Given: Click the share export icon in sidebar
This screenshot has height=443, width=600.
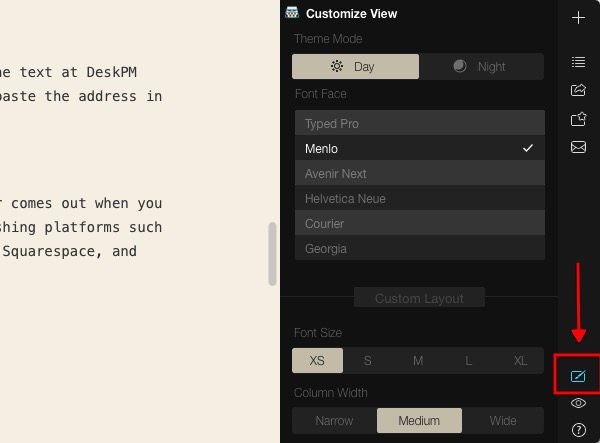Looking at the screenshot, I should point(578,90).
